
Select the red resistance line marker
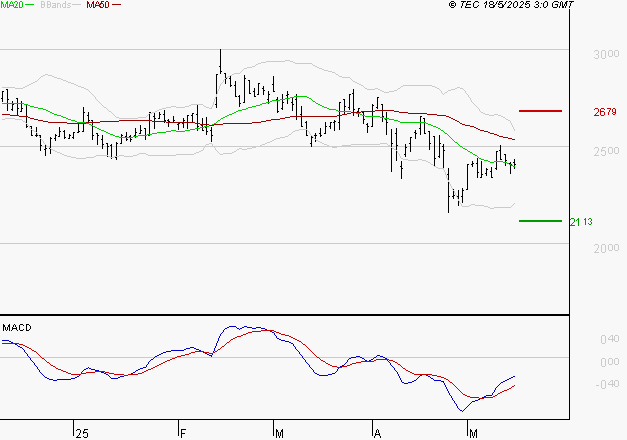click(x=541, y=111)
